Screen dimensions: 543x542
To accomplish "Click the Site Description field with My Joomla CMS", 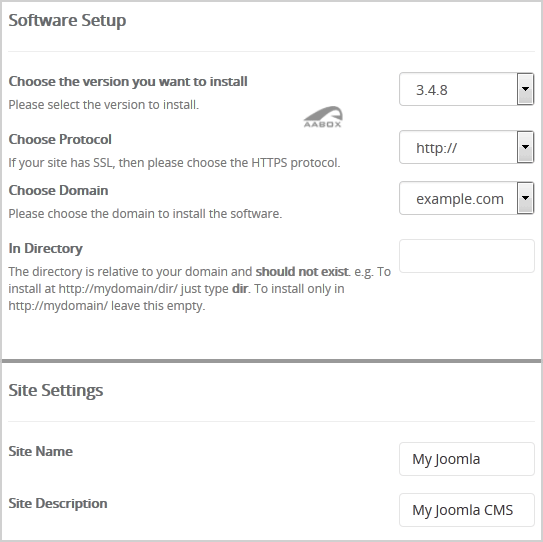I will pos(467,510).
